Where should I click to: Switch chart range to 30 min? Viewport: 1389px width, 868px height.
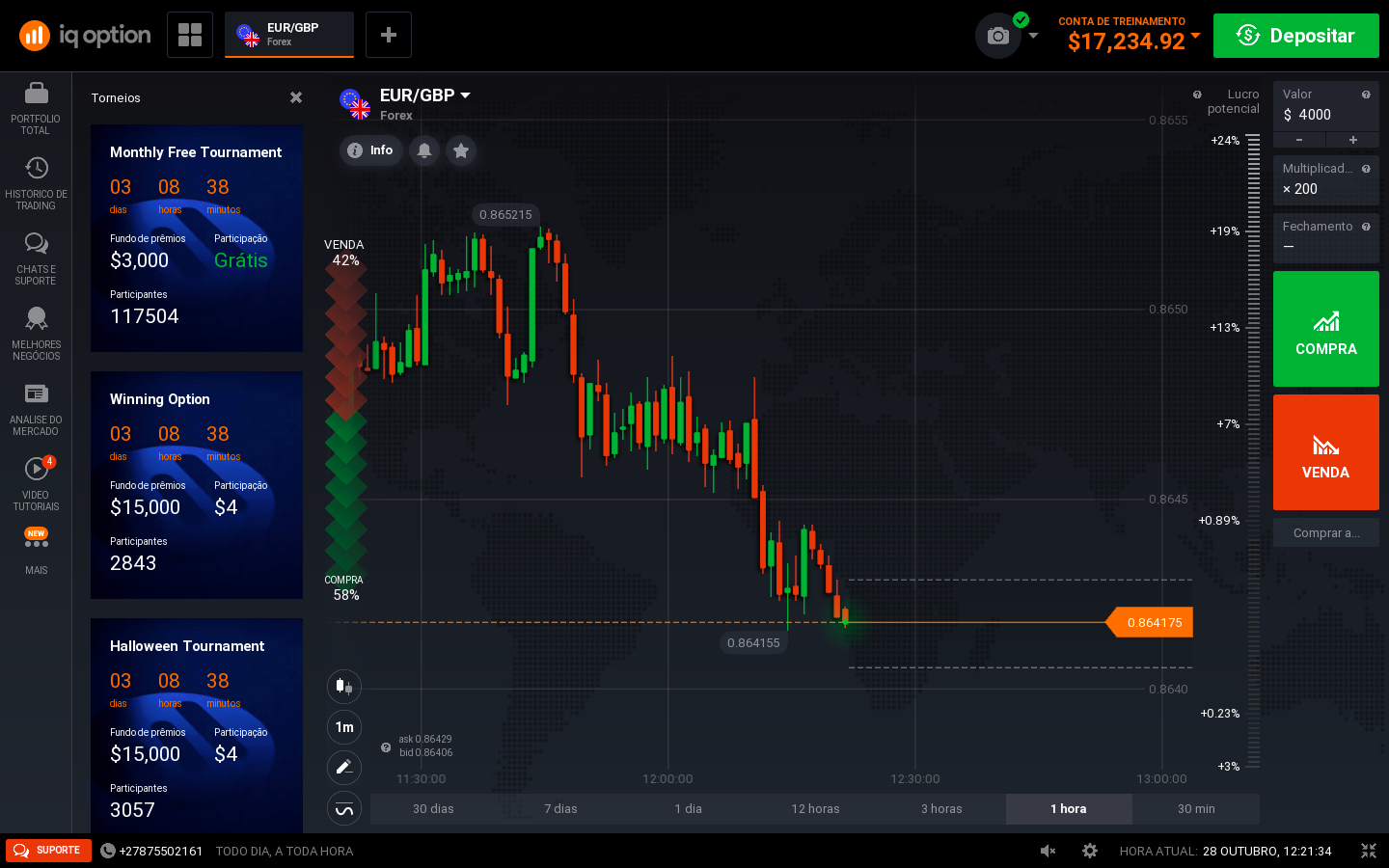[1196, 809]
